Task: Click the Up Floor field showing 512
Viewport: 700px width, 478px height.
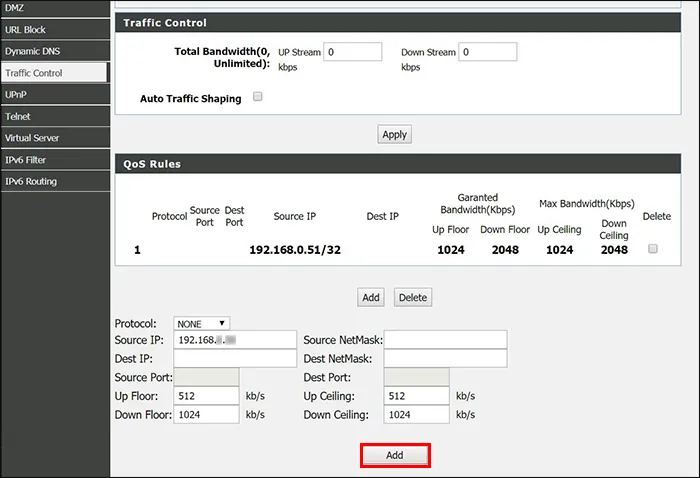Action: coord(206,396)
